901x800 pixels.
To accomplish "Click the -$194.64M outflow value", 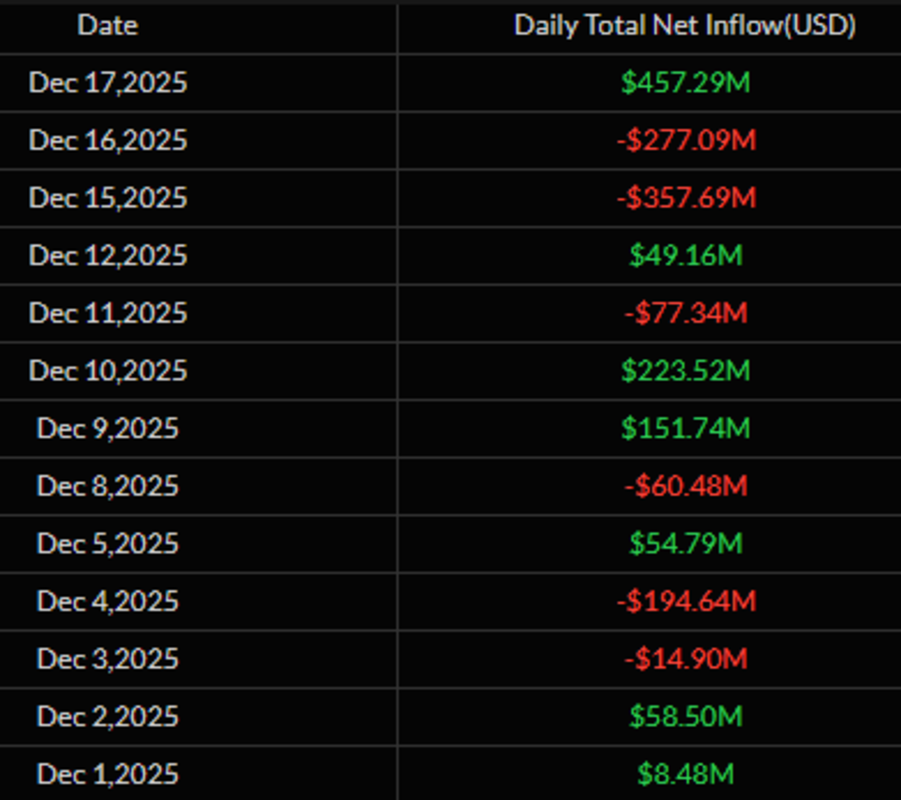I will point(685,601).
